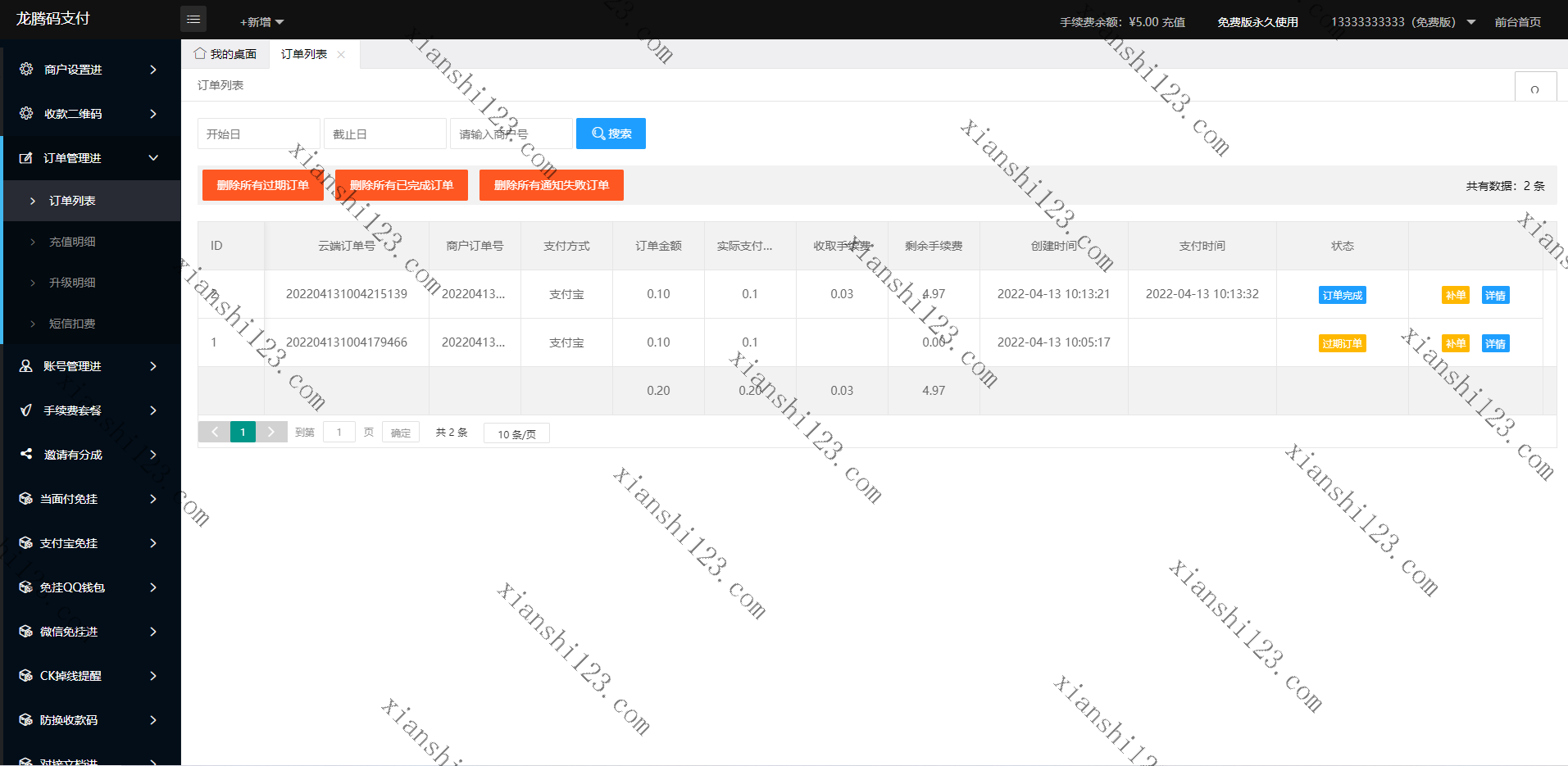1568x766 pixels.
Task: Expand the 收款二维码 menu chevron
Action: point(153,114)
